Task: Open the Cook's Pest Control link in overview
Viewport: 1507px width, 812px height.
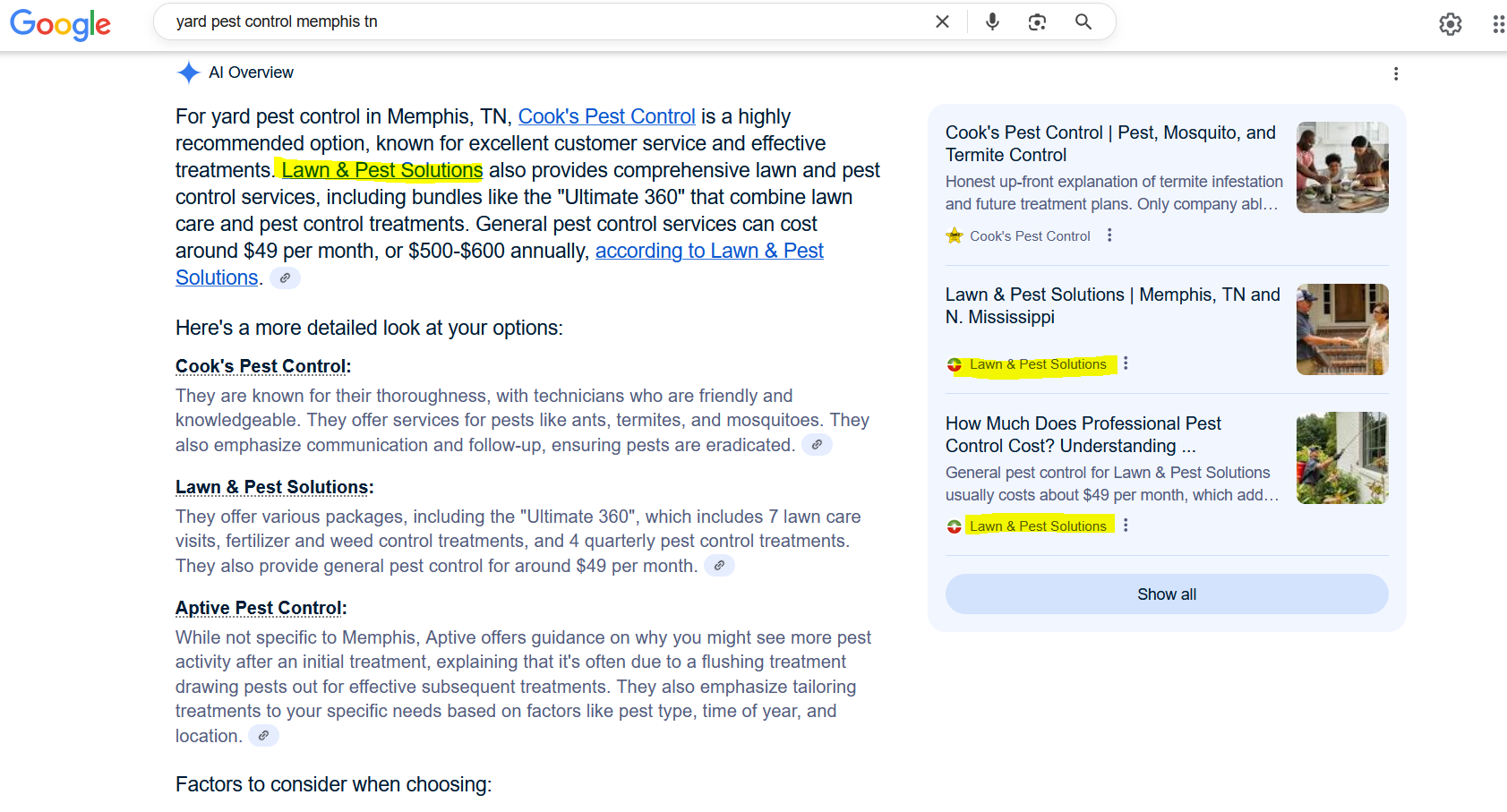Action: 606,117
